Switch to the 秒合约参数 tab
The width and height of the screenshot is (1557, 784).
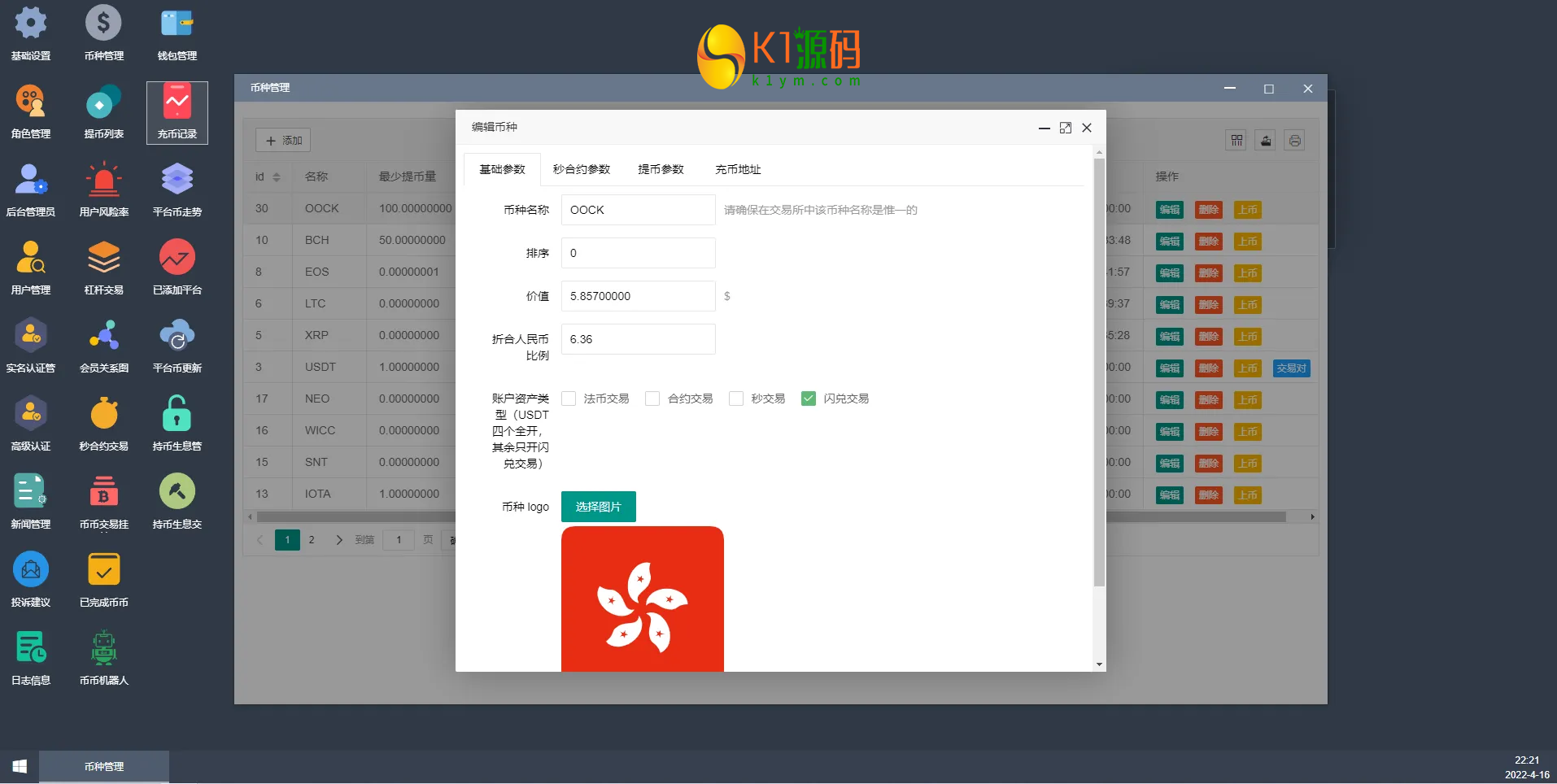pyautogui.click(x=582, y=169)
